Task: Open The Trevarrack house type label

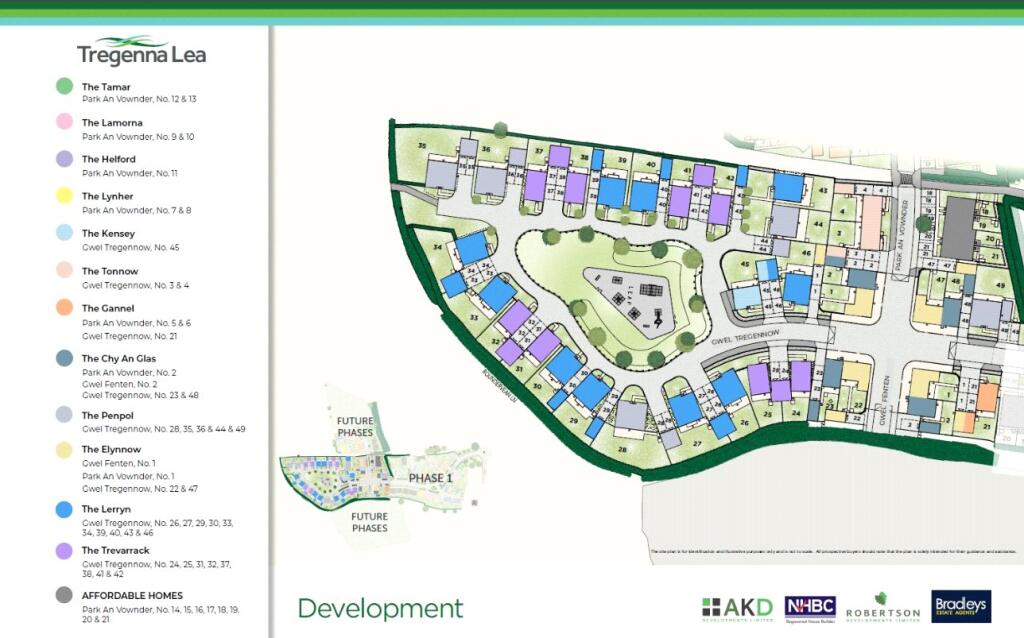Action: [115, 550]
